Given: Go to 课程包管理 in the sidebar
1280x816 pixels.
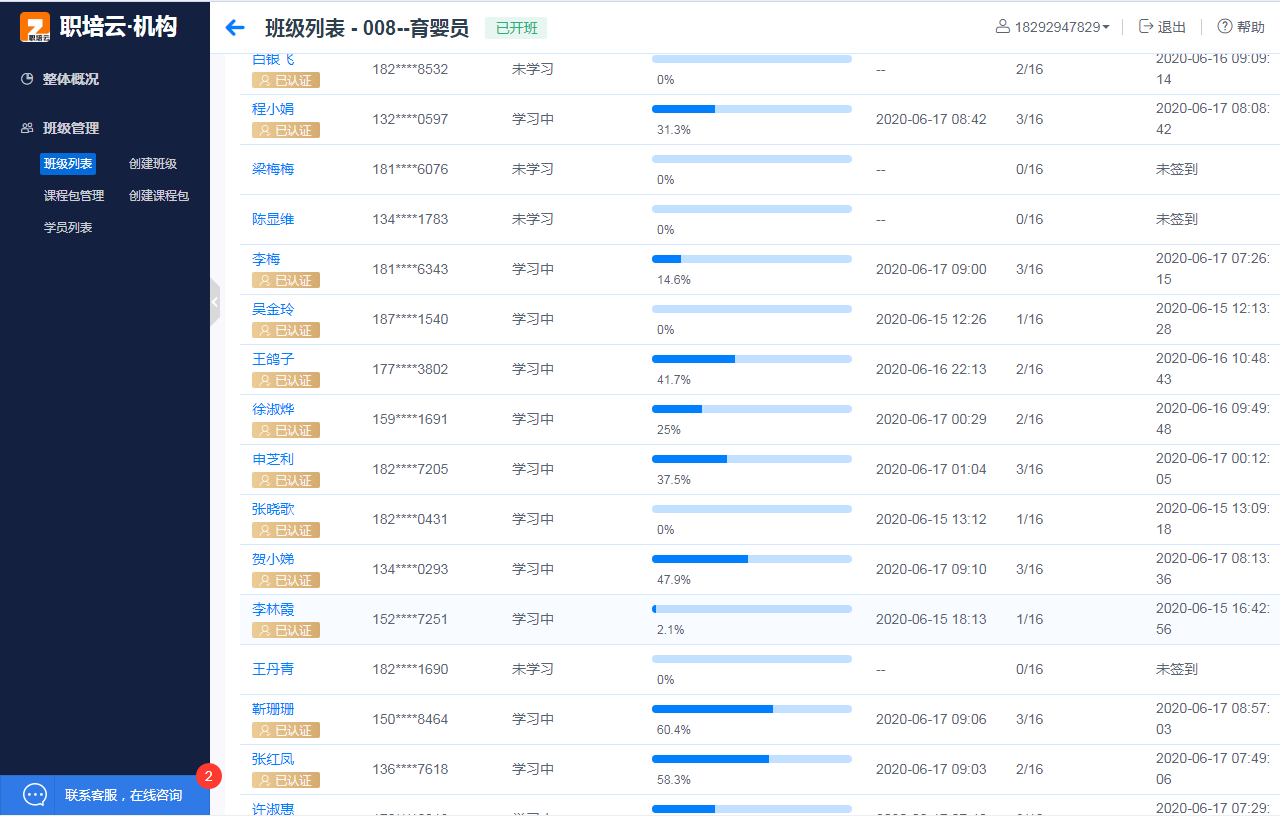Looking at the screenshot, I should [74, 196].
